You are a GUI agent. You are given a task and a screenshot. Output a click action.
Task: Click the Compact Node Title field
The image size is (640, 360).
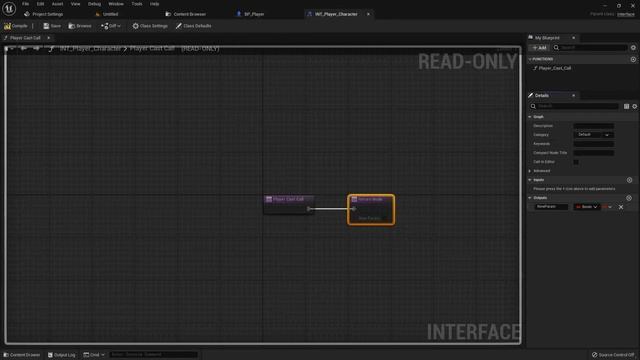[x=593, y=153]
